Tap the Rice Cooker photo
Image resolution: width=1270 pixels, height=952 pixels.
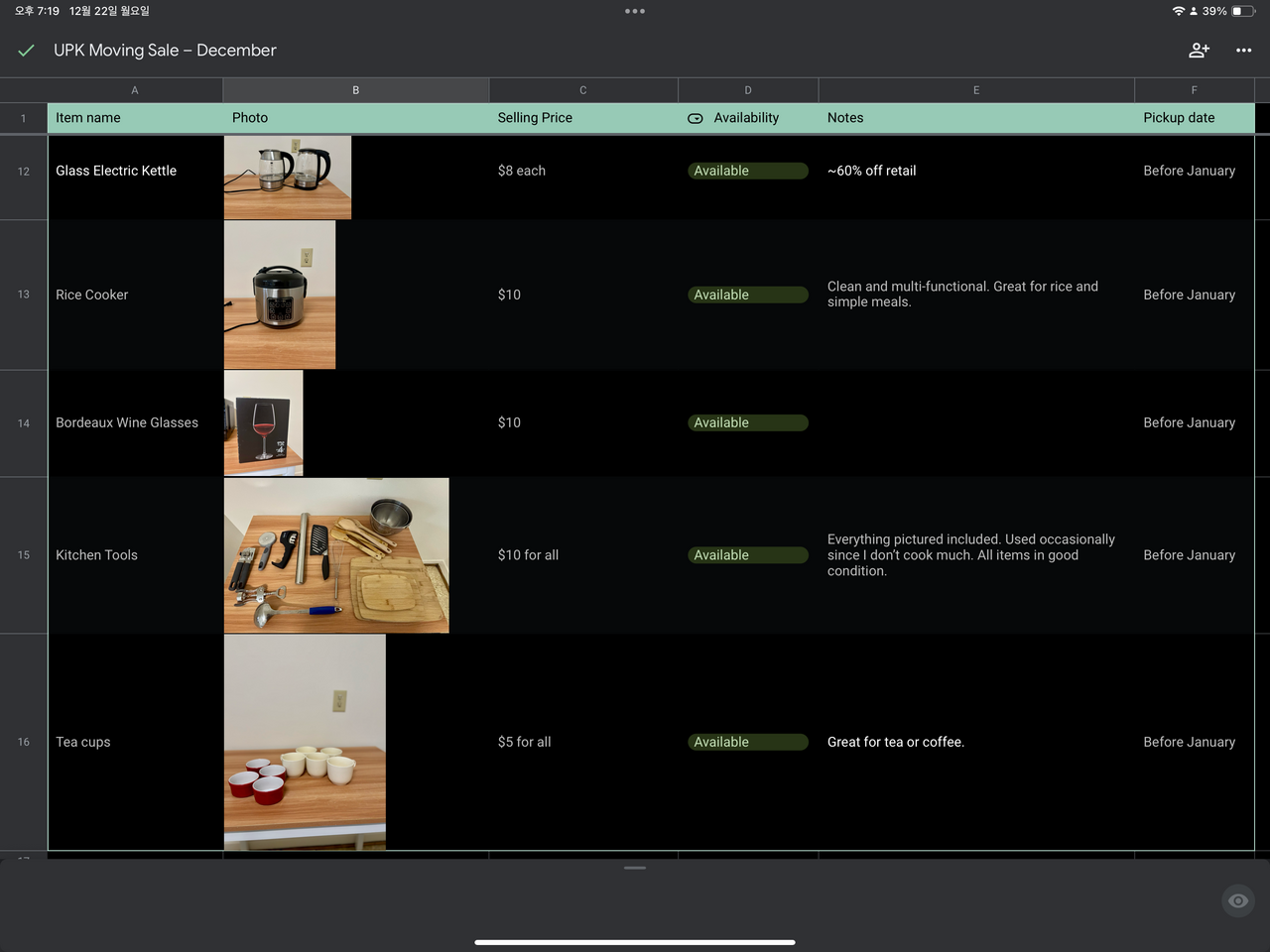coord(280,295)
